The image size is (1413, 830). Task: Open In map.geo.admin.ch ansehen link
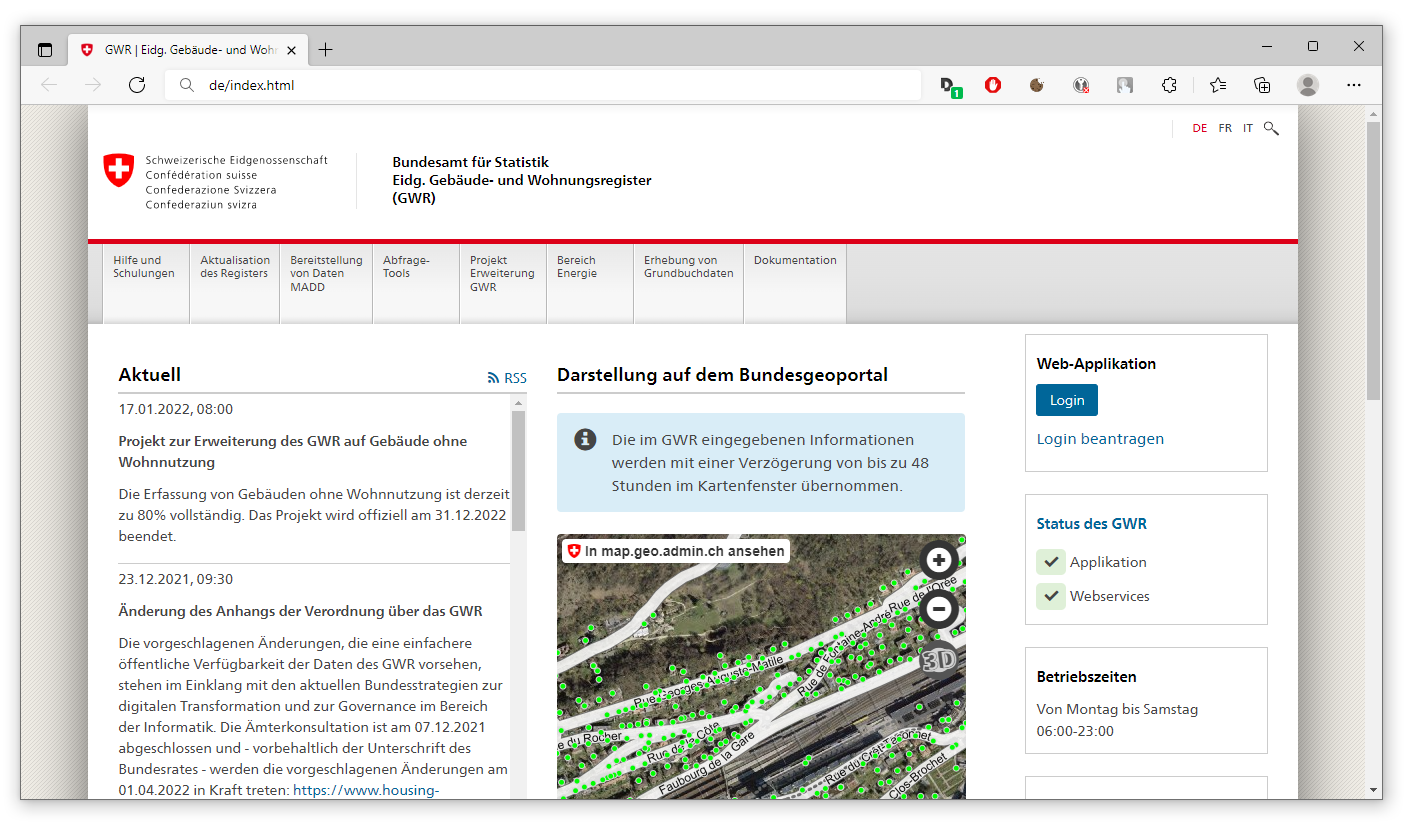click(x=676, y=551)
